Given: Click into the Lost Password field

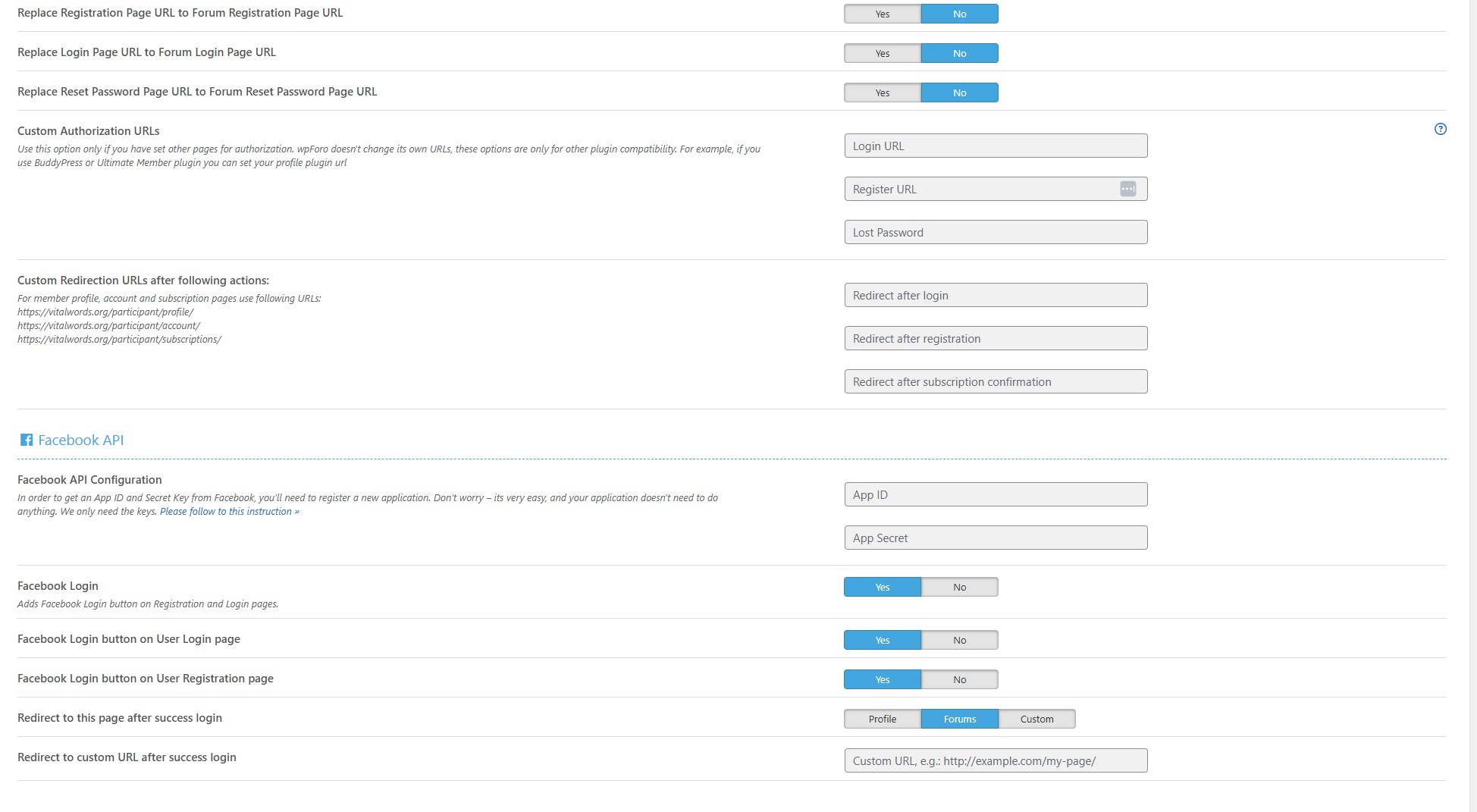Looking at the screenshot, I should (995, 232).
